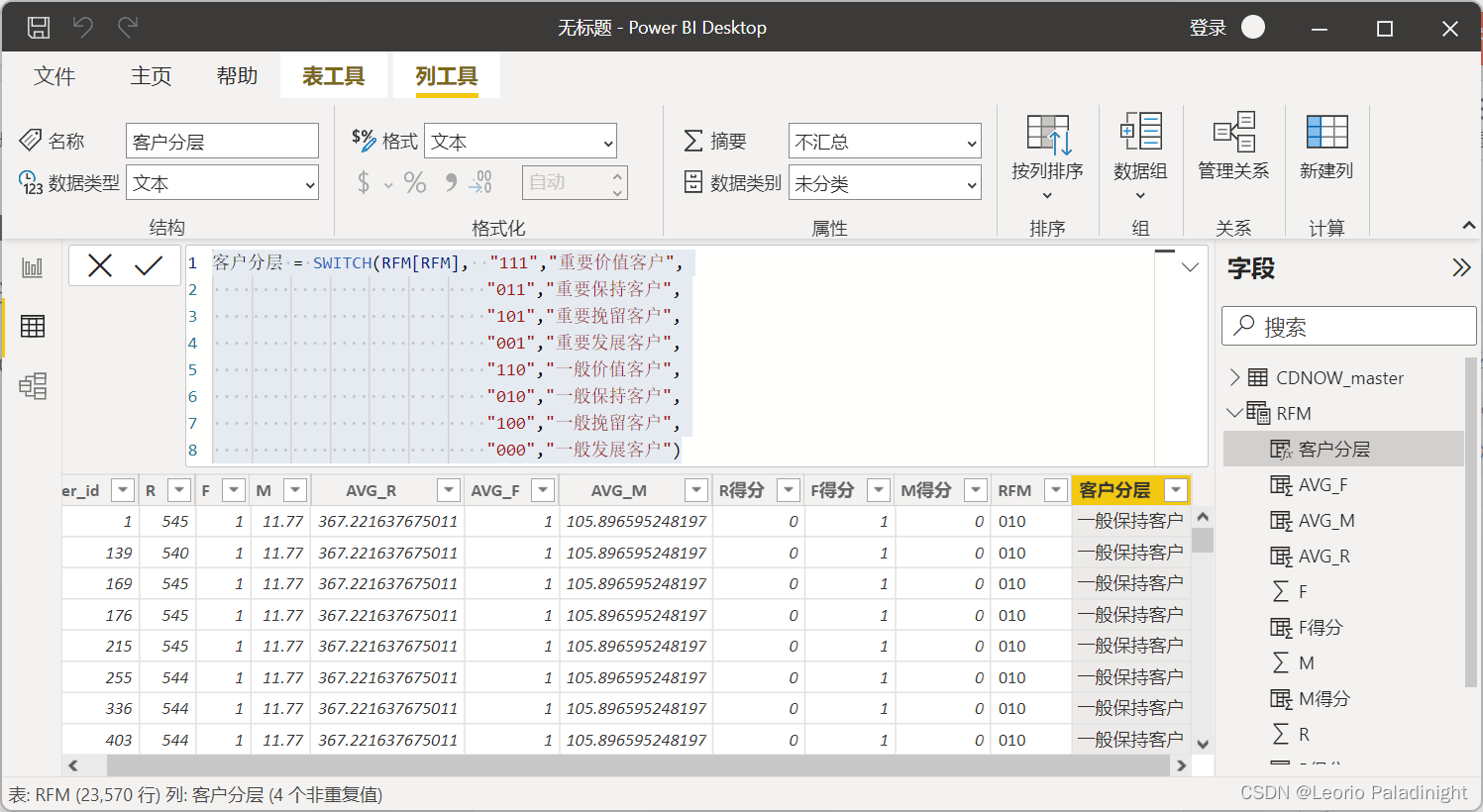This screenshot has height=812, width=1483.
Task: Open Manage relationships
Action: pyautogui.click(x=1233, y=147)
